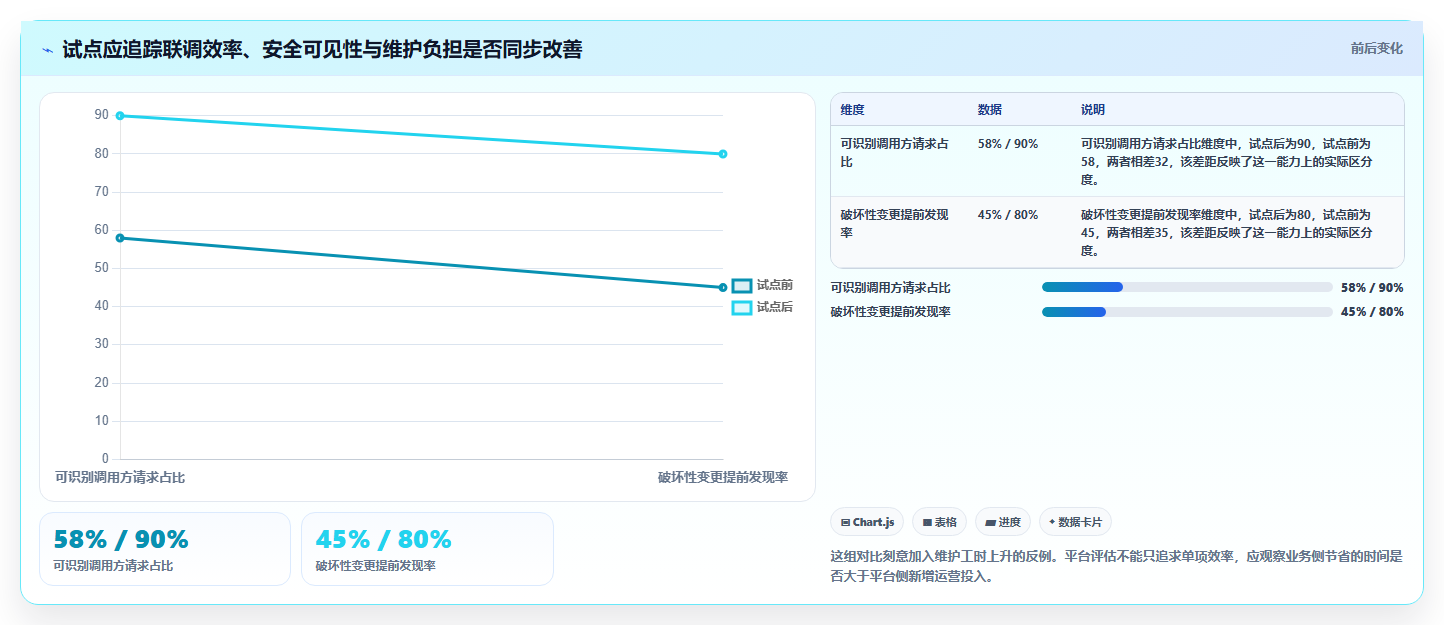Click the lightning icon beside the title

pos(47,49)
